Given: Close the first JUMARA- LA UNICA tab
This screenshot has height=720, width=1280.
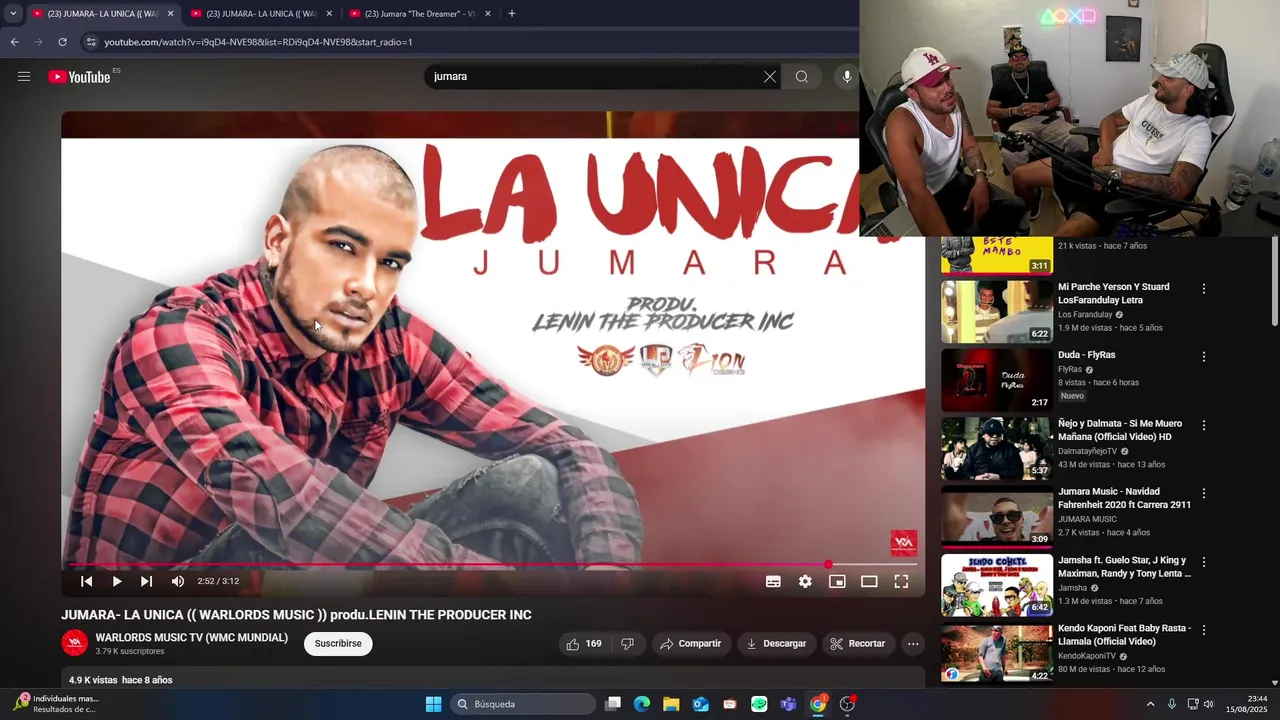Looking at the screenshot, I should [x=170, y=14].
